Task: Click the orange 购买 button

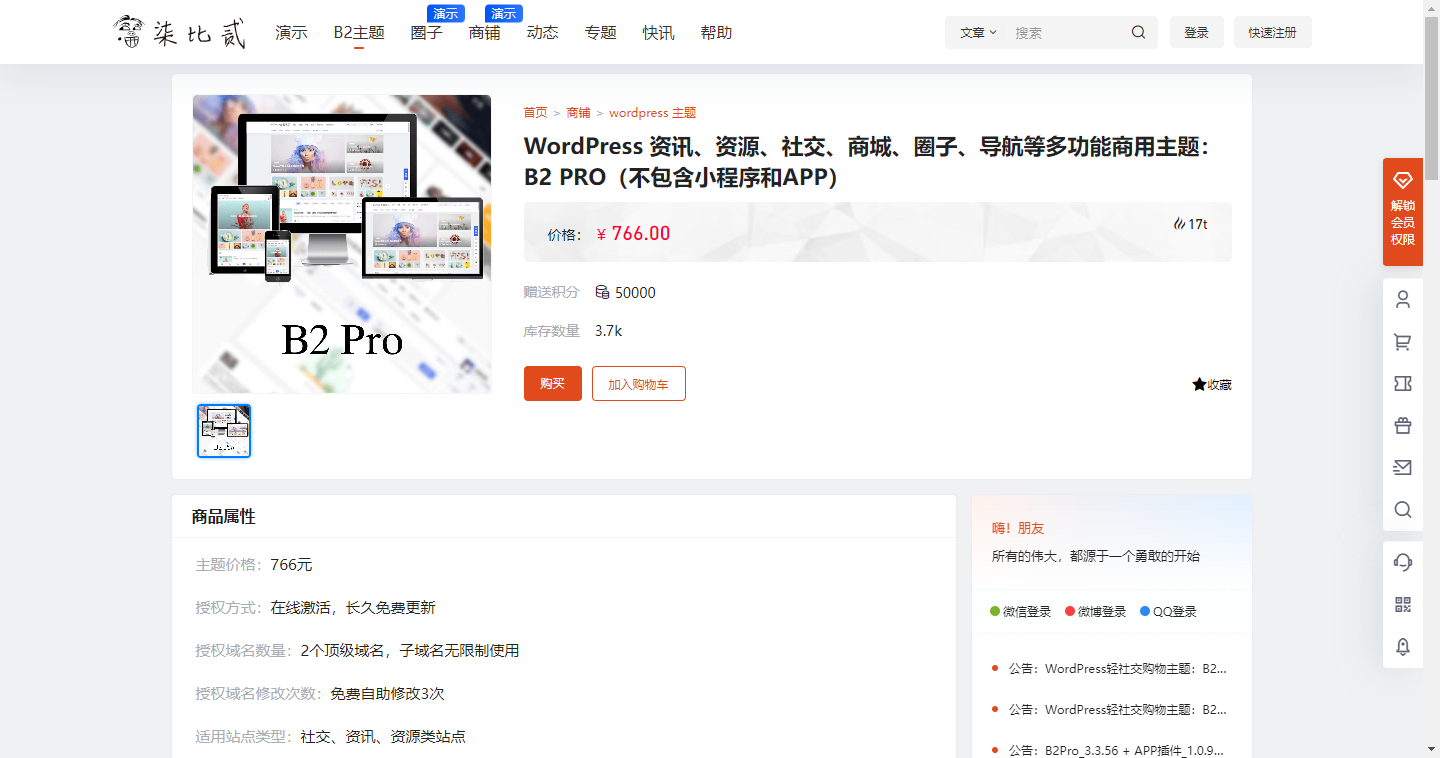Action: click(x=553, y=383)
